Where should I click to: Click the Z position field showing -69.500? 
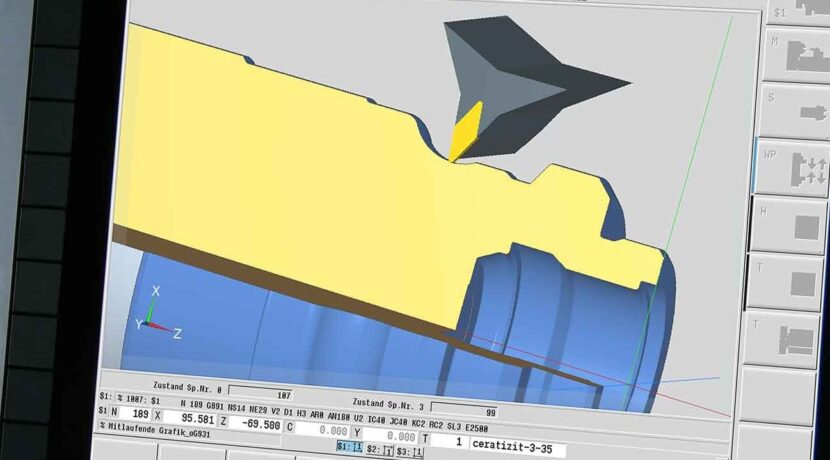point(256,424)
